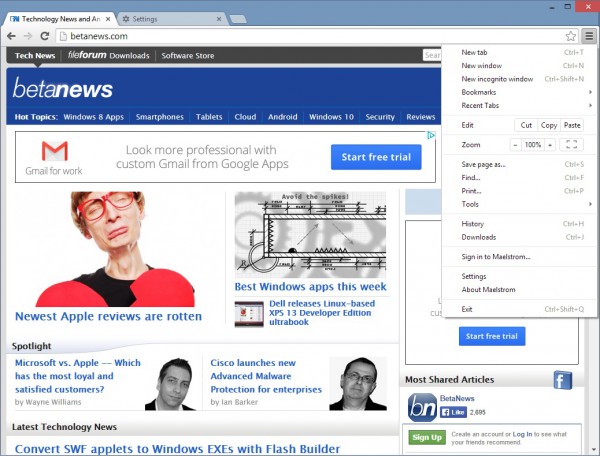
Task: Open the Tech News nav item
Action: (35, 56)
